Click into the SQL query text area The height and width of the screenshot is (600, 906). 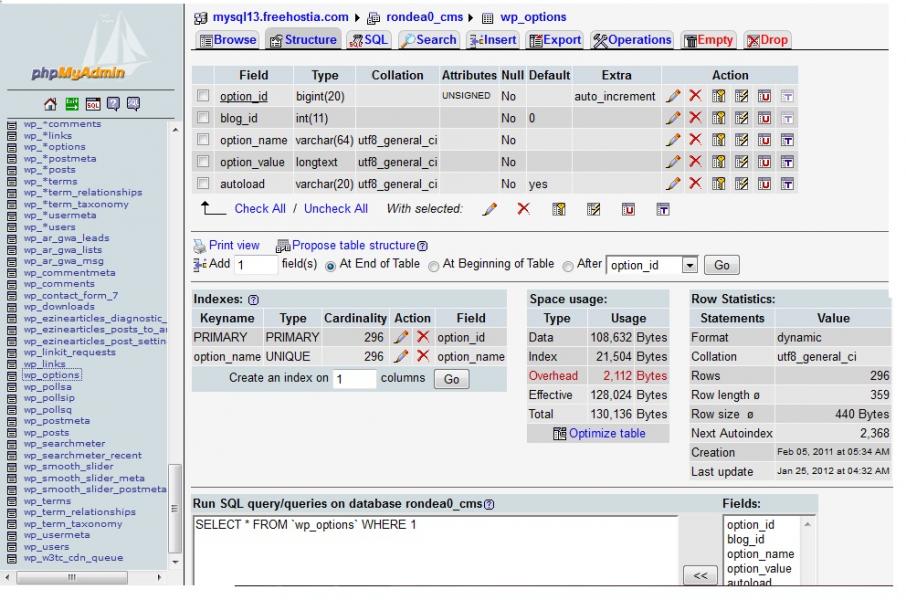[435, 551]
